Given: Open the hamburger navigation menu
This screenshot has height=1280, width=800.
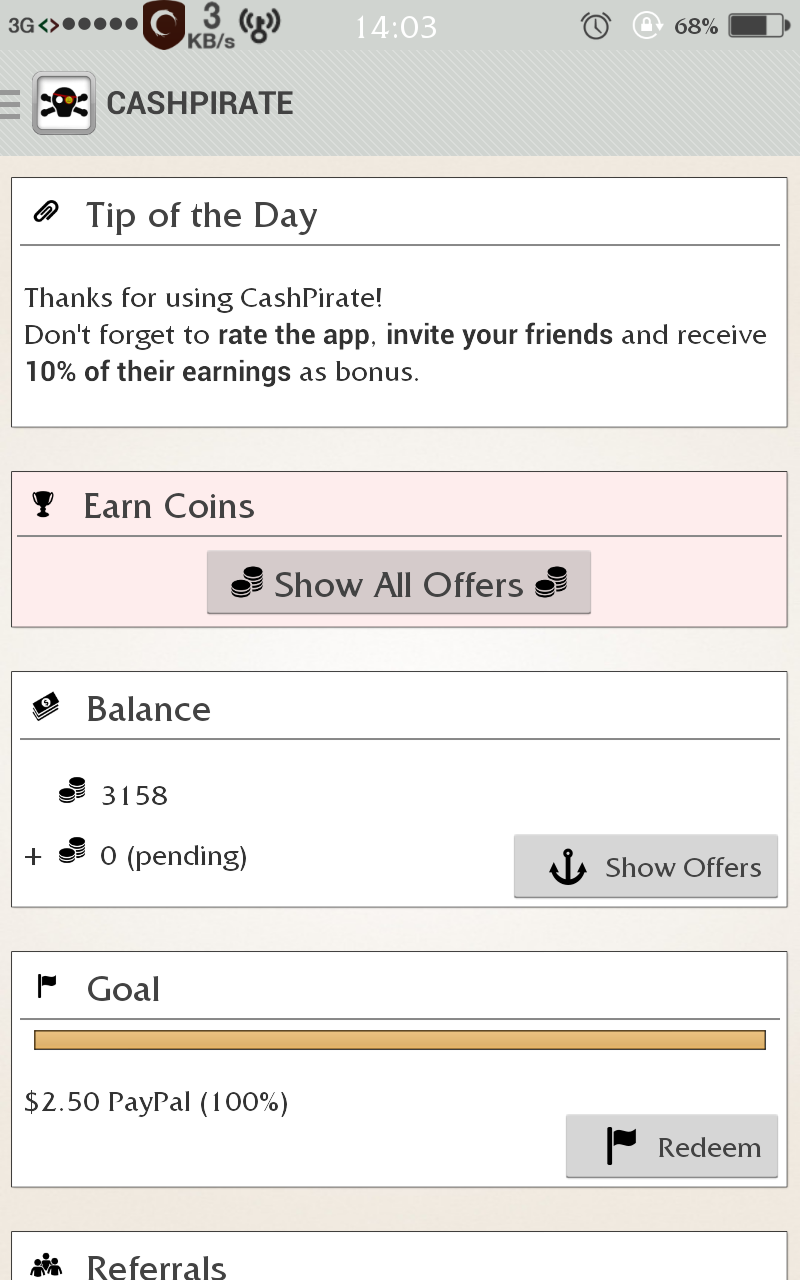Looking at the screenshot, I should (x=11, y=103).
